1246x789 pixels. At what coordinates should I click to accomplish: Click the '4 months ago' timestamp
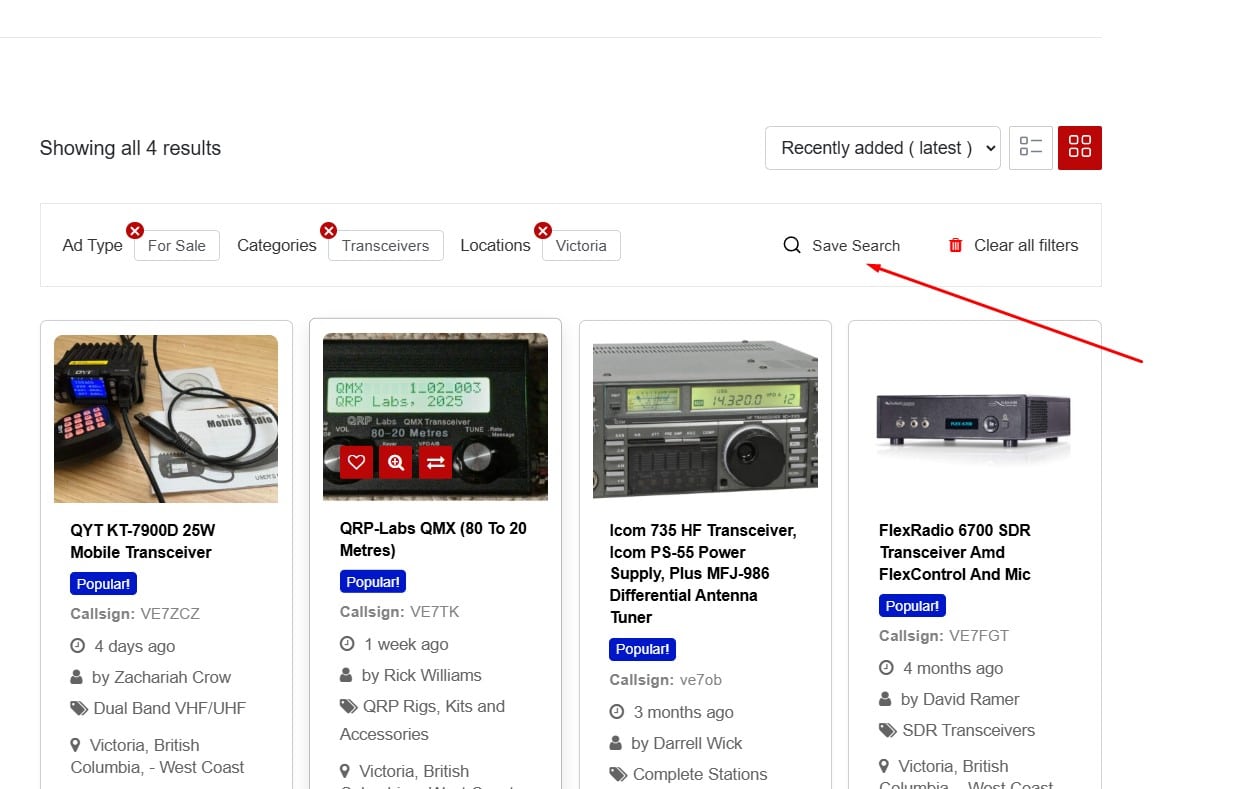click(953, 668)
